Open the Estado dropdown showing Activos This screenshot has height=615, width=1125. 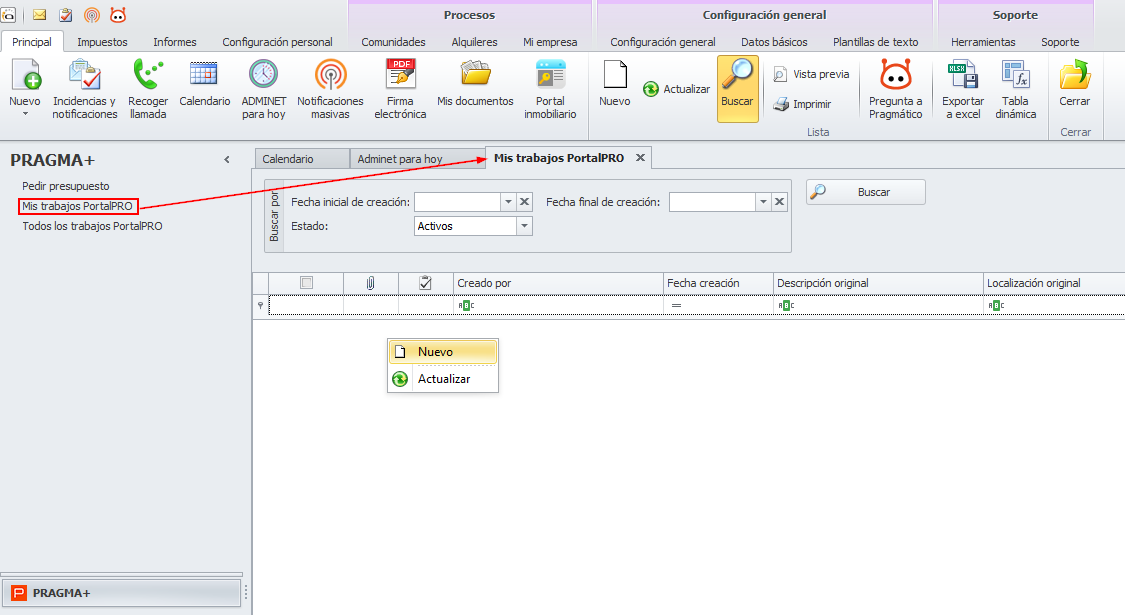coord(524,226)
